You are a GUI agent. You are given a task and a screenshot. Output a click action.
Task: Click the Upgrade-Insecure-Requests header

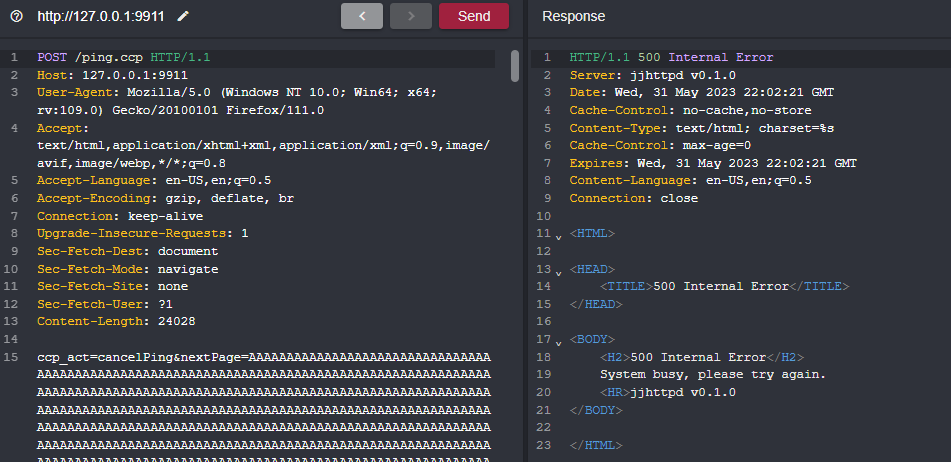(x=143, y=233)
